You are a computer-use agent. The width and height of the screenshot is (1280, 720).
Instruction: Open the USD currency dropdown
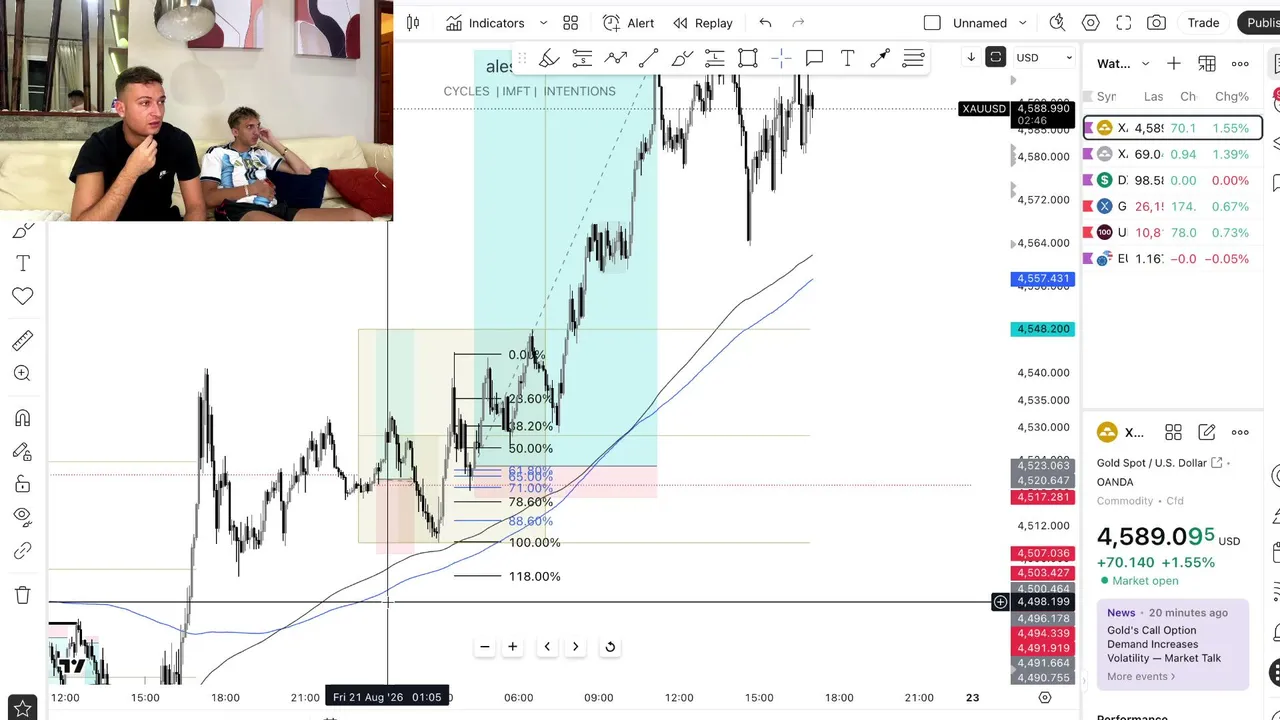pyautogui.click(x=1044, y=58)
